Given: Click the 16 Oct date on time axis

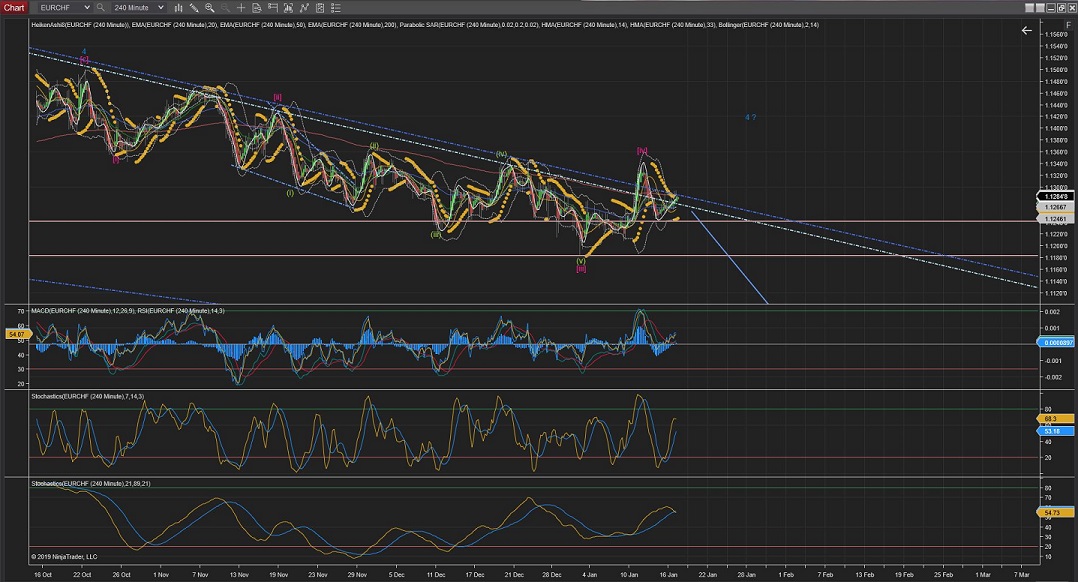Looking at the screenshot, I should coord(43,574).
